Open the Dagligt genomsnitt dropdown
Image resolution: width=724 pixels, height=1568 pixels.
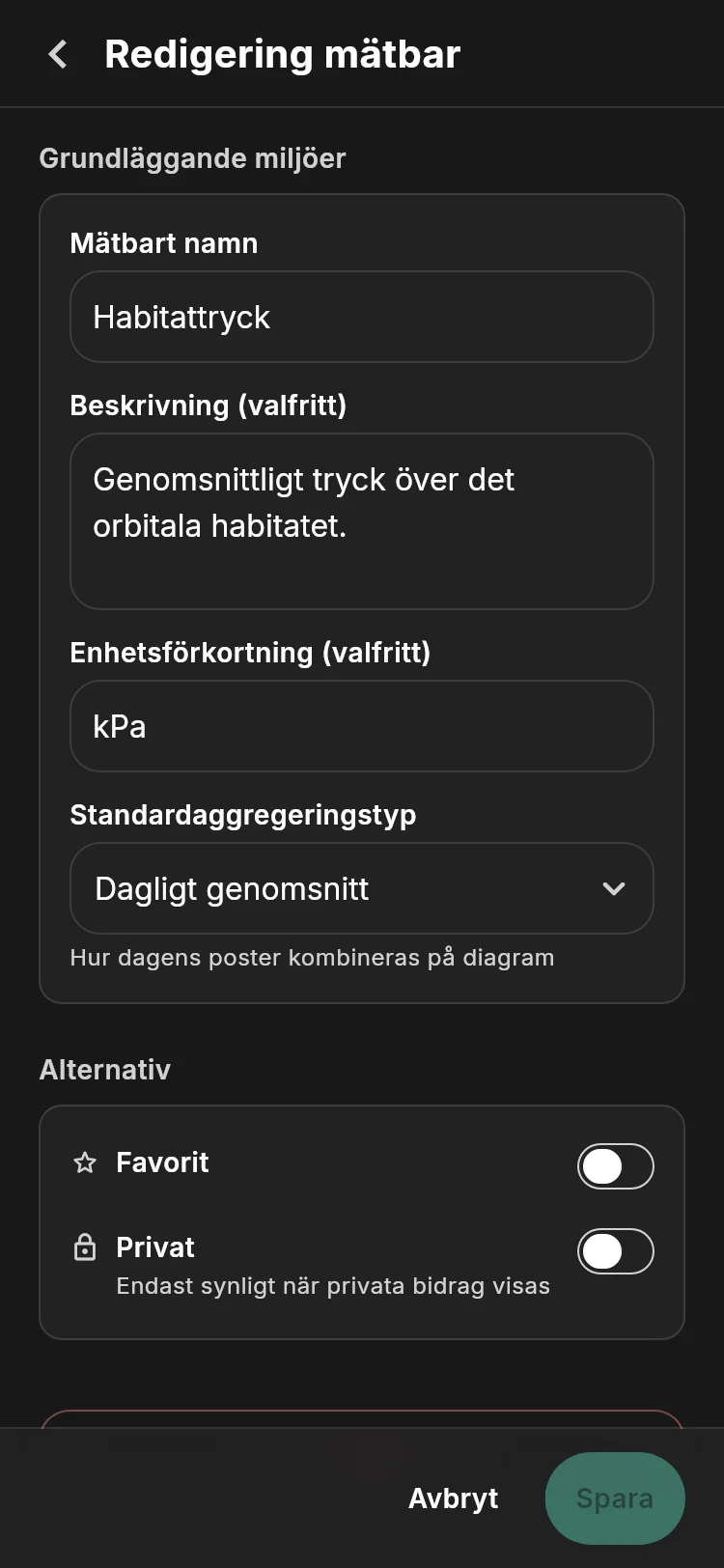(x=362, y=888)
